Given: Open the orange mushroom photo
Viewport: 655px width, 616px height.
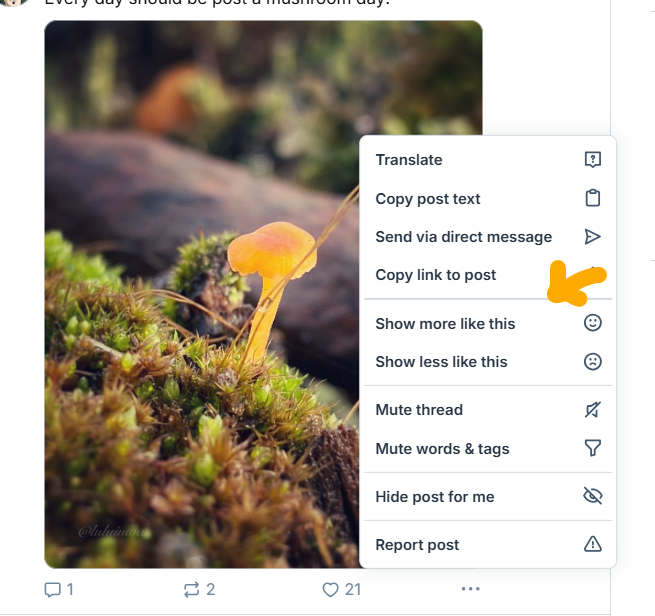Looking at the screenshot, I should click(200, 300).
